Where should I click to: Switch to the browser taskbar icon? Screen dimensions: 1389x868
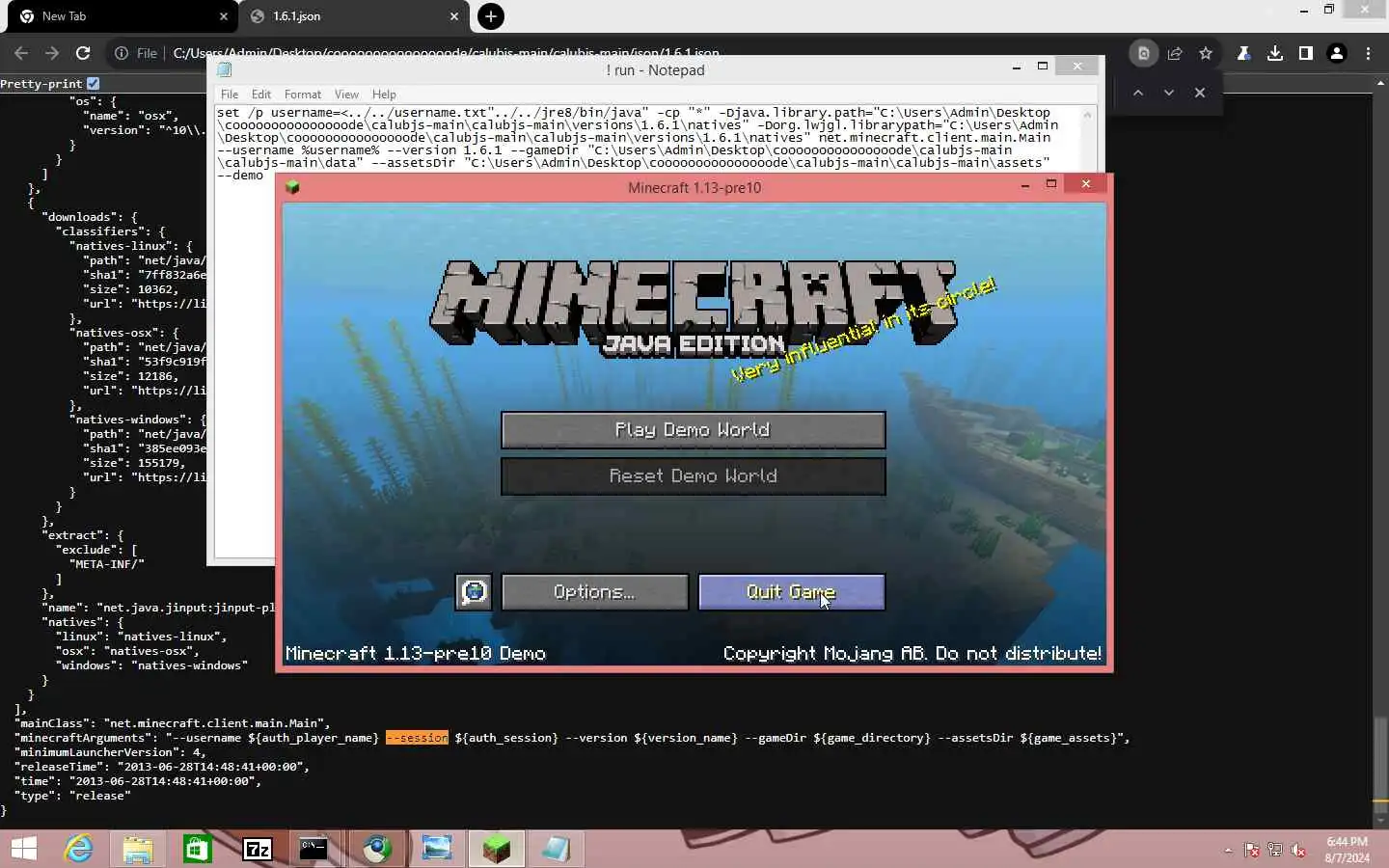[x=377, y=849]
